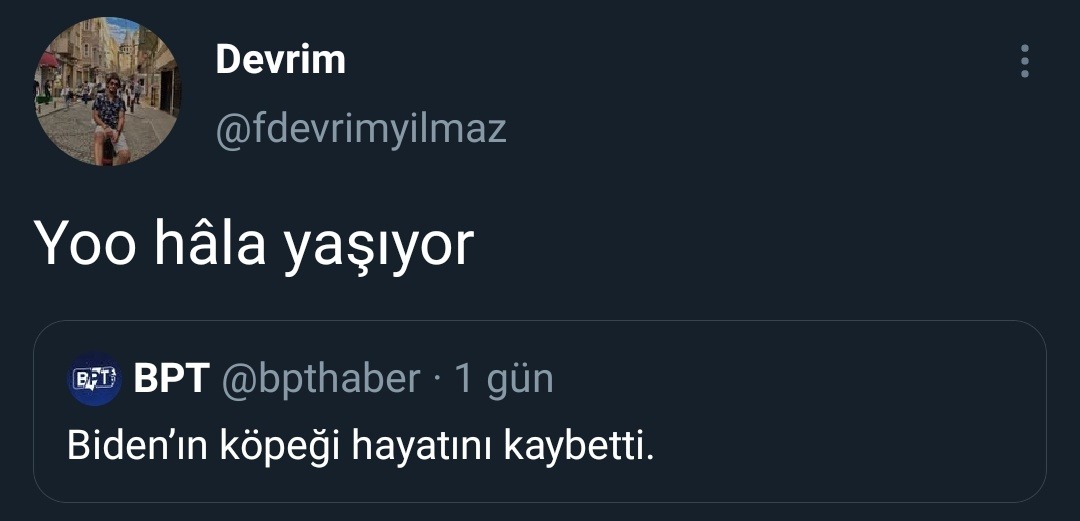Click 'kaybetti.' in the quoted tweet
The height and width of the screenshot is (521, 1080).
click(x=578, y=447)
